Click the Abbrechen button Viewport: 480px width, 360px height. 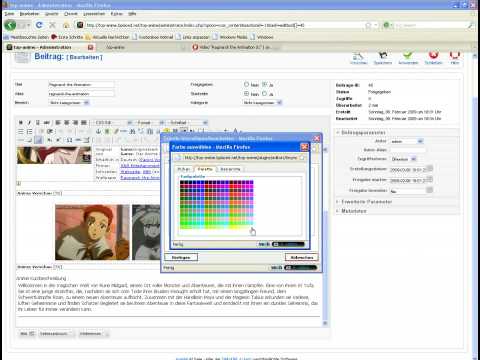[x=302, y=257]
